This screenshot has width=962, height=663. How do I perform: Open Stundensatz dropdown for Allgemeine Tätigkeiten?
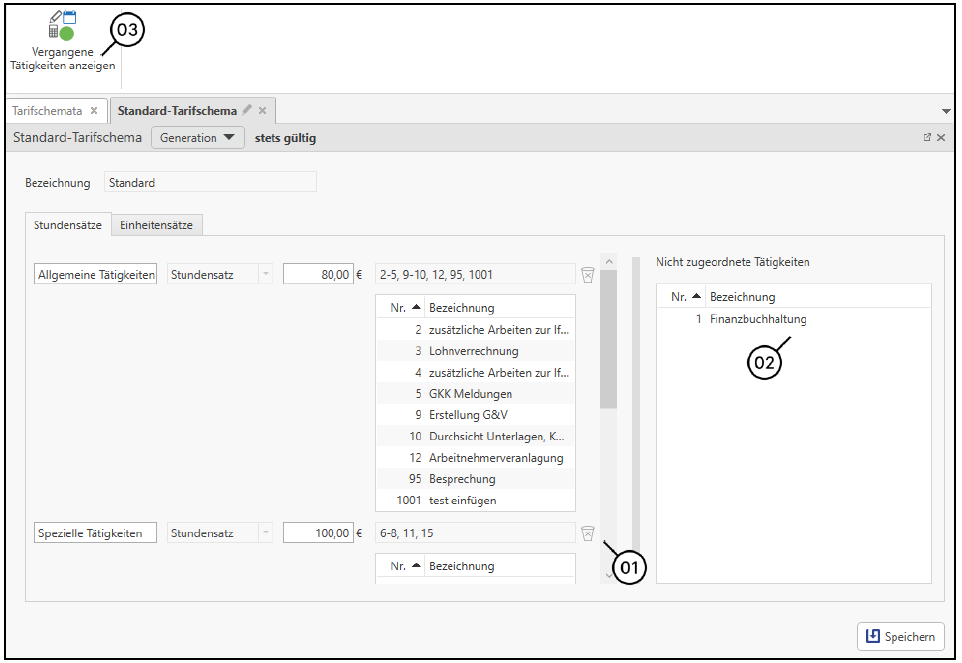pyautogui.click(x=265, y=274)
